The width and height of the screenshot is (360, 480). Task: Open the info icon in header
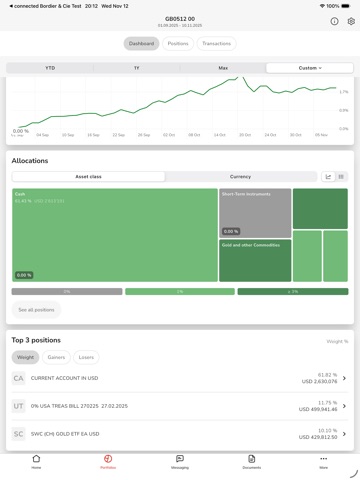click(x=334, y=21)
